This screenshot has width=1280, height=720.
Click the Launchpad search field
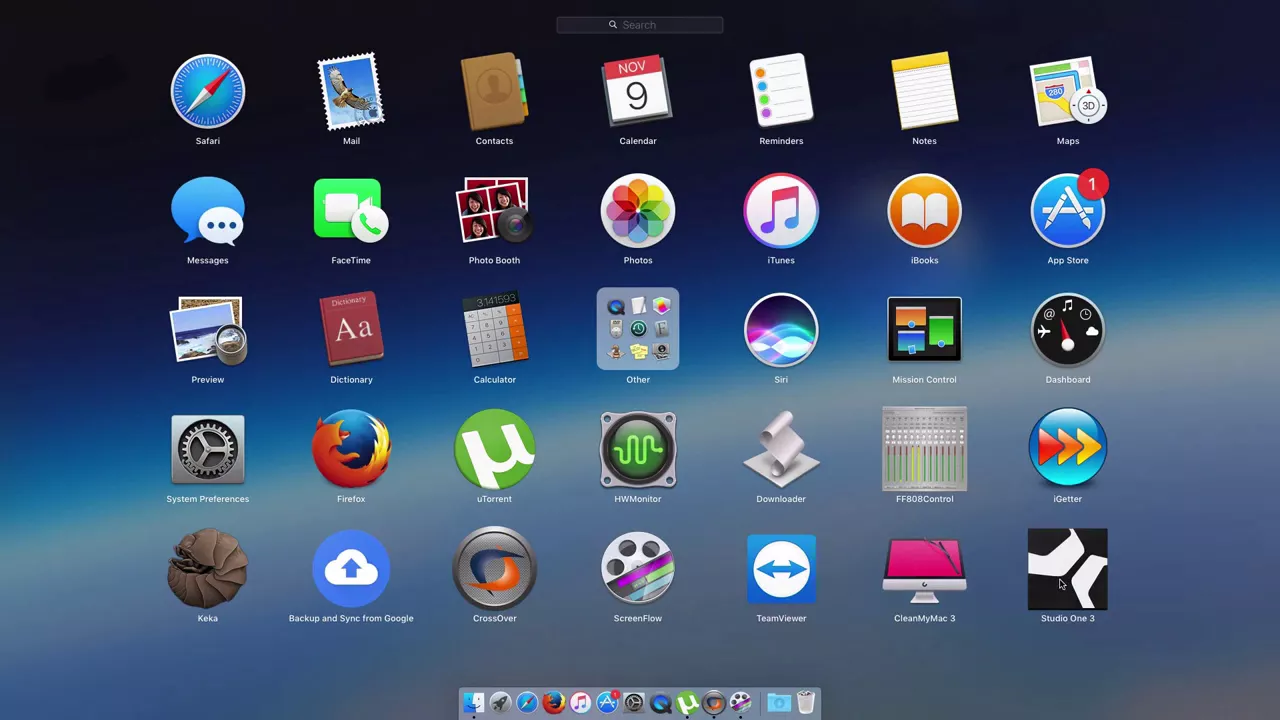(x=640, y=25)
